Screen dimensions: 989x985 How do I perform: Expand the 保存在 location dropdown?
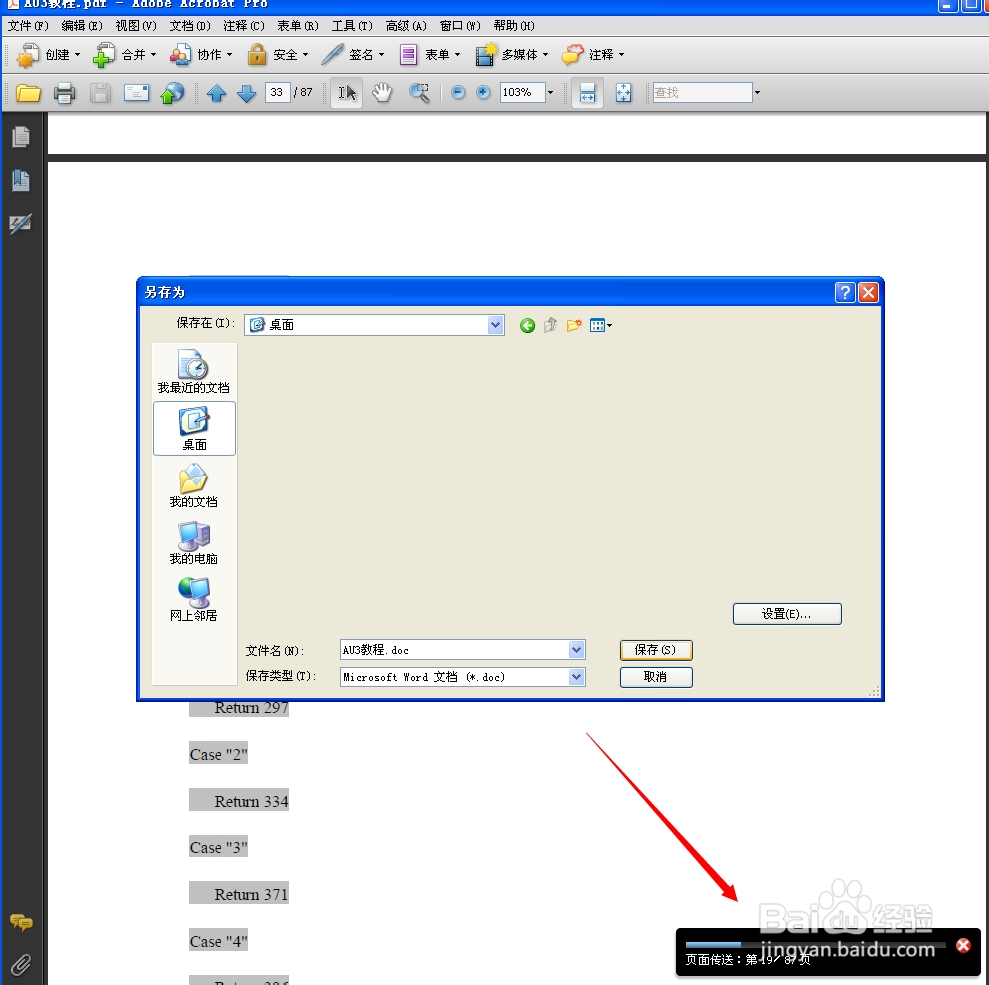(495, 325)
